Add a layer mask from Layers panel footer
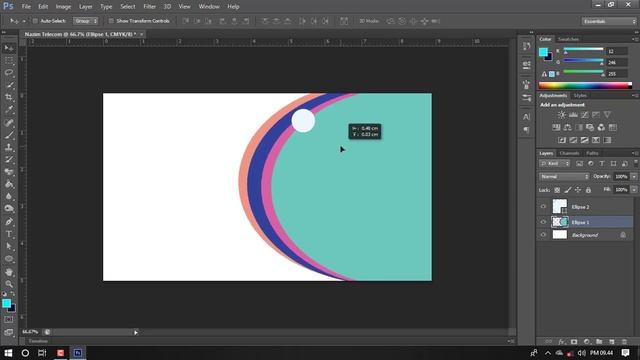640x360 pixels. [574, 342]
